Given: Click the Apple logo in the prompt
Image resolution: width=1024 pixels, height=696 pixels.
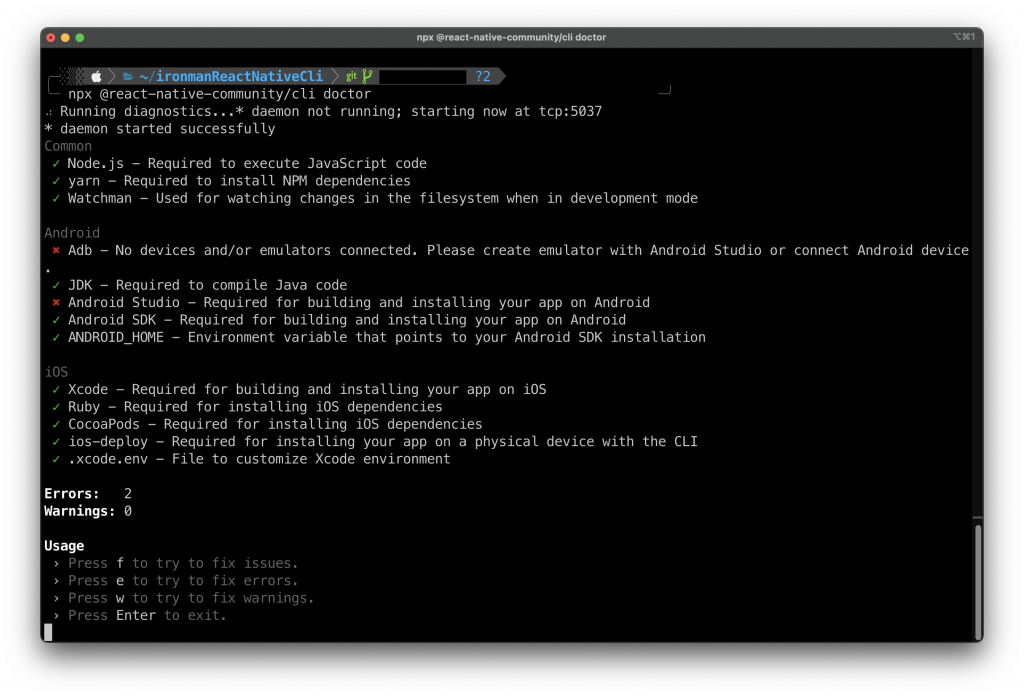Looking at the screenshot, I should 96,76.
